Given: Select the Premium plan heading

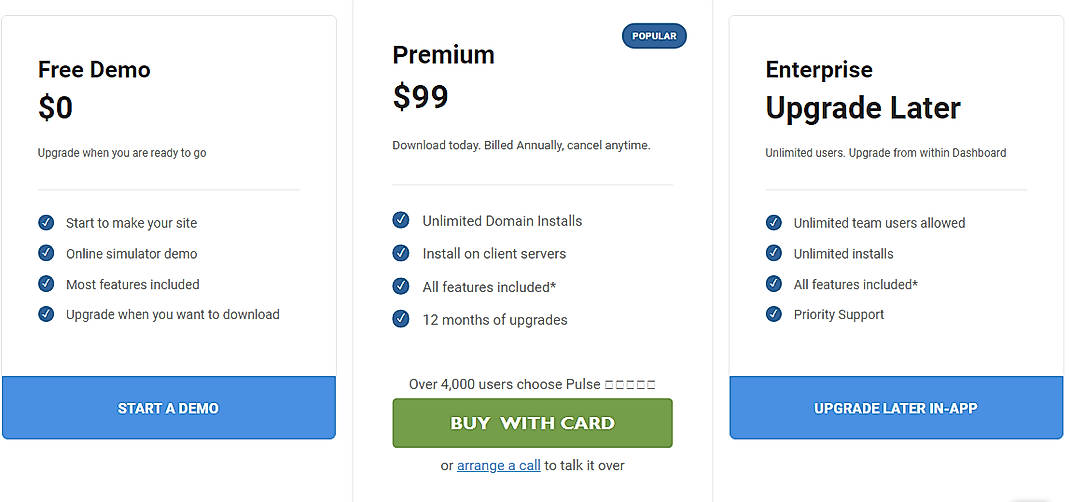Looking at the screenshot, I should [x=443, y=55].
